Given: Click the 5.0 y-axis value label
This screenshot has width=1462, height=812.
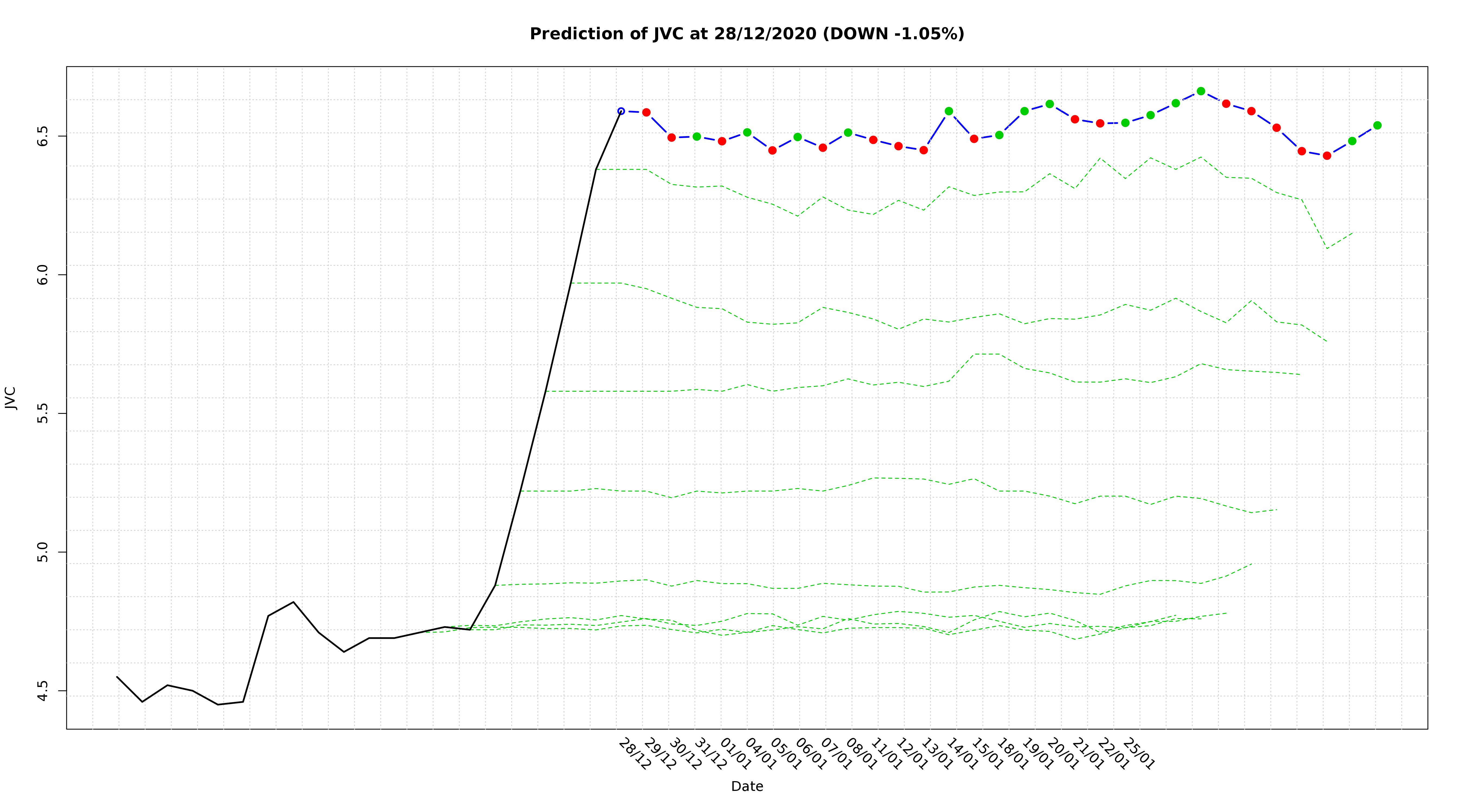Looking at the screenshot, I should (43, 552).
